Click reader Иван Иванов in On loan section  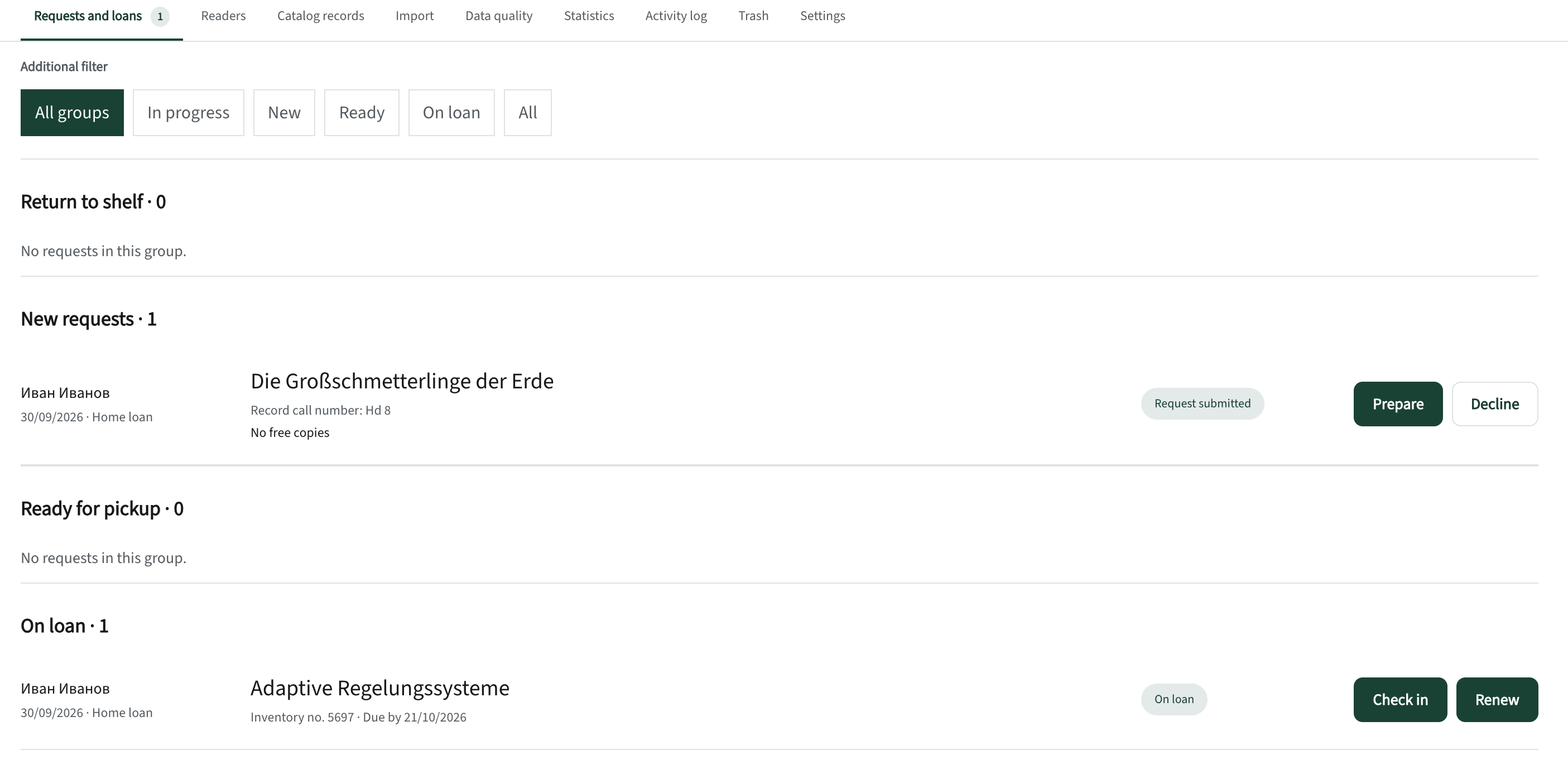[65, 689]
